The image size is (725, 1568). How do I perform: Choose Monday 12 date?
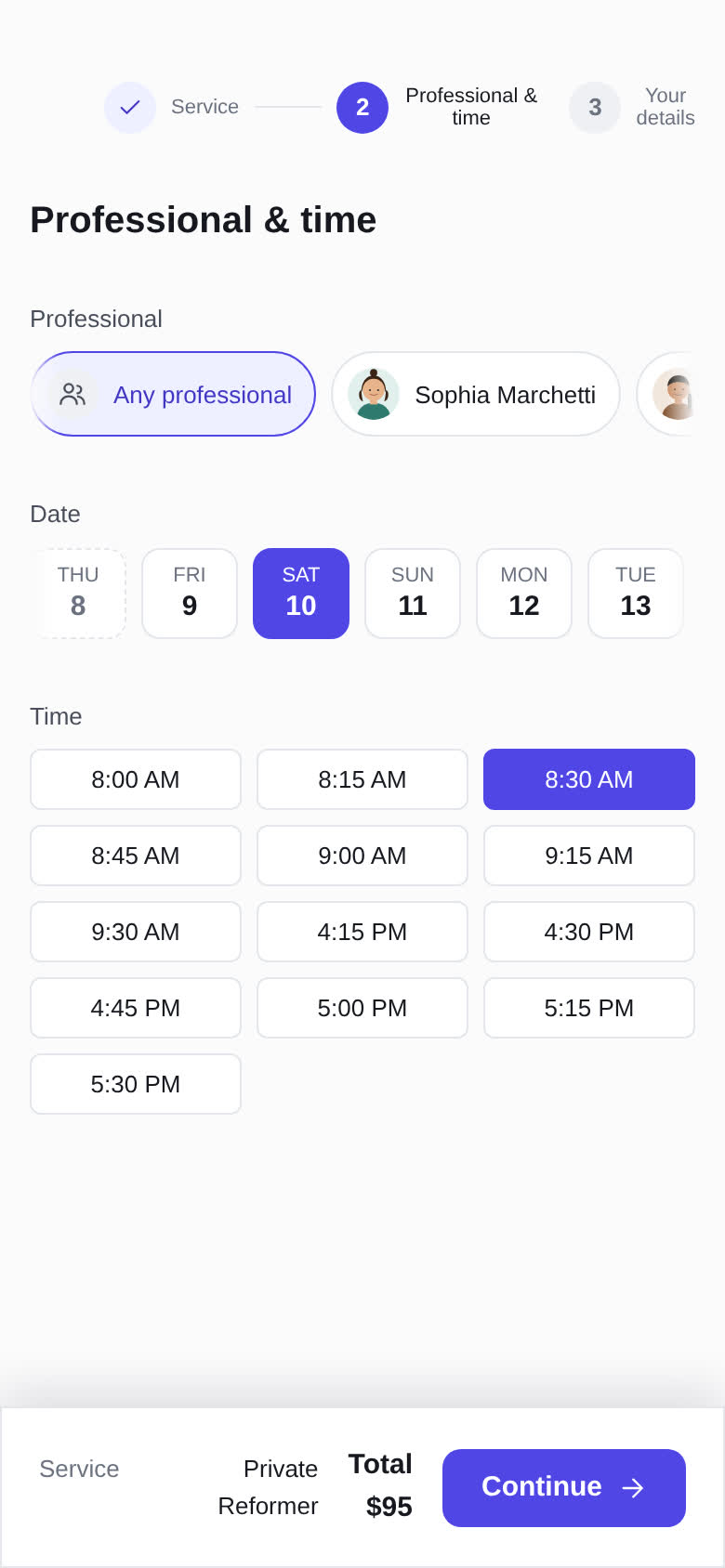pyautogui.click(x=524, y=594)
